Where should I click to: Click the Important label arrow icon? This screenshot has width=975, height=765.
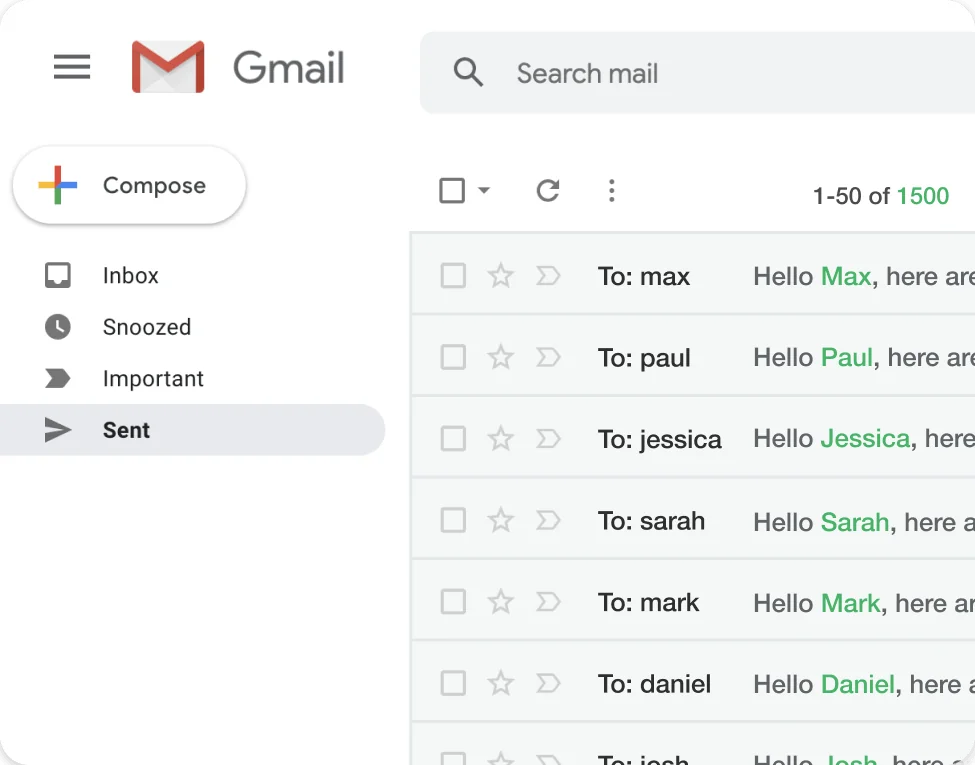57,378
